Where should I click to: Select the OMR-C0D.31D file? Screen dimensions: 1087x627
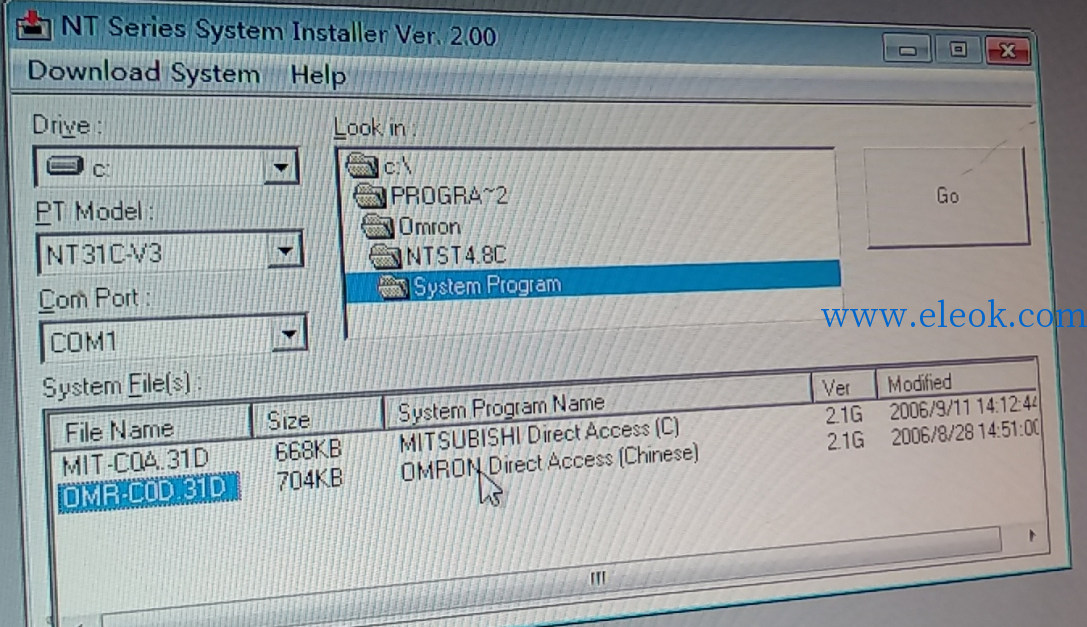click(148, 492)
